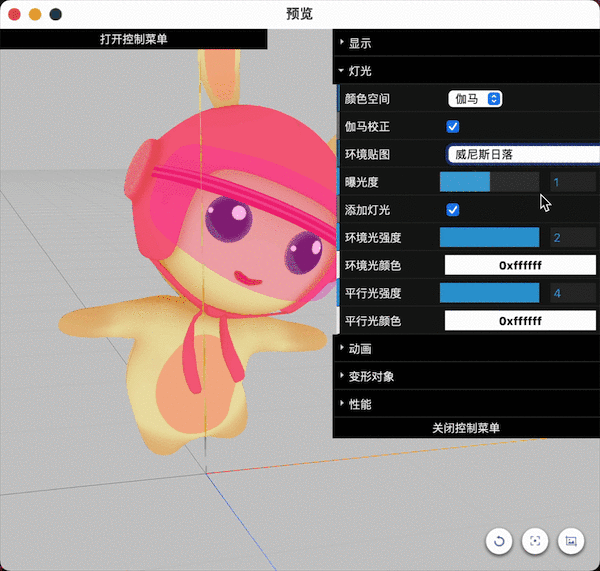The height and width of the screenshot is (571, 600).
Task: Open the 环境贴图 dropdown showing 威尼斯日落
Action: click(x=522, y=154)
